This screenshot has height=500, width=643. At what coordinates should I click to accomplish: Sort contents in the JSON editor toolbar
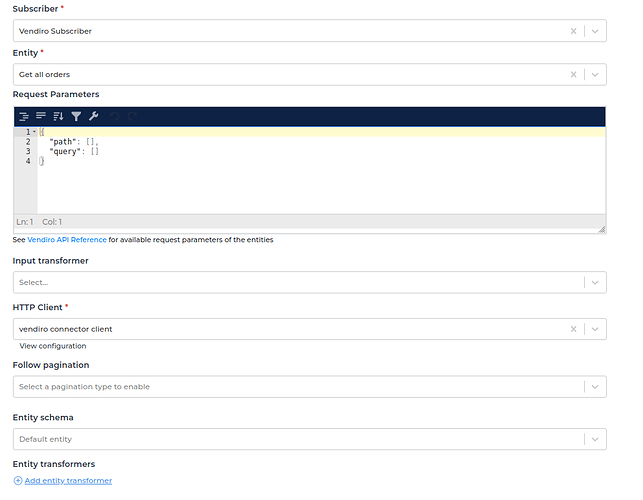(x=58, y=116)
